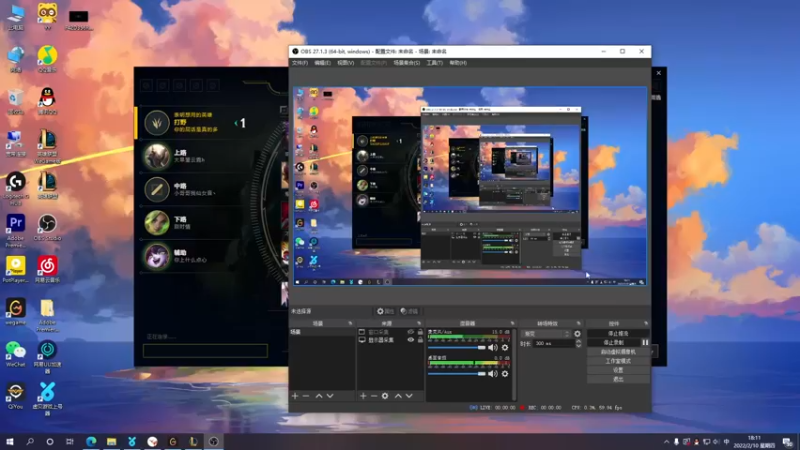Open the Windows Start menu
The width and height of the screenshot is (800, 450).
point(10,441)
